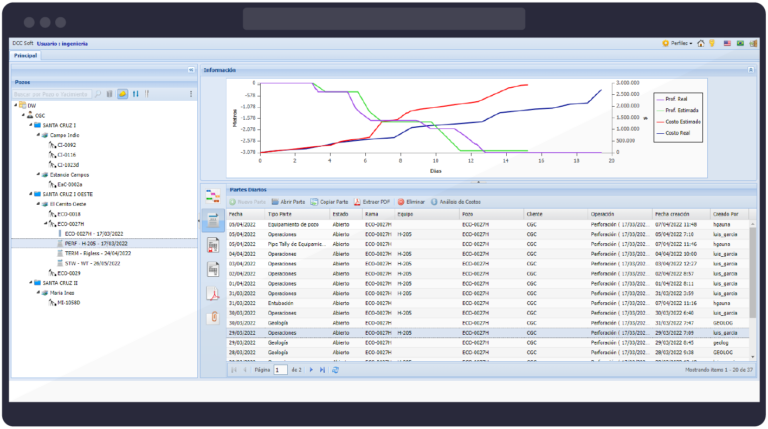The image size is (768, 429).
Task: Collapse the DW root node
Action: 16,105
